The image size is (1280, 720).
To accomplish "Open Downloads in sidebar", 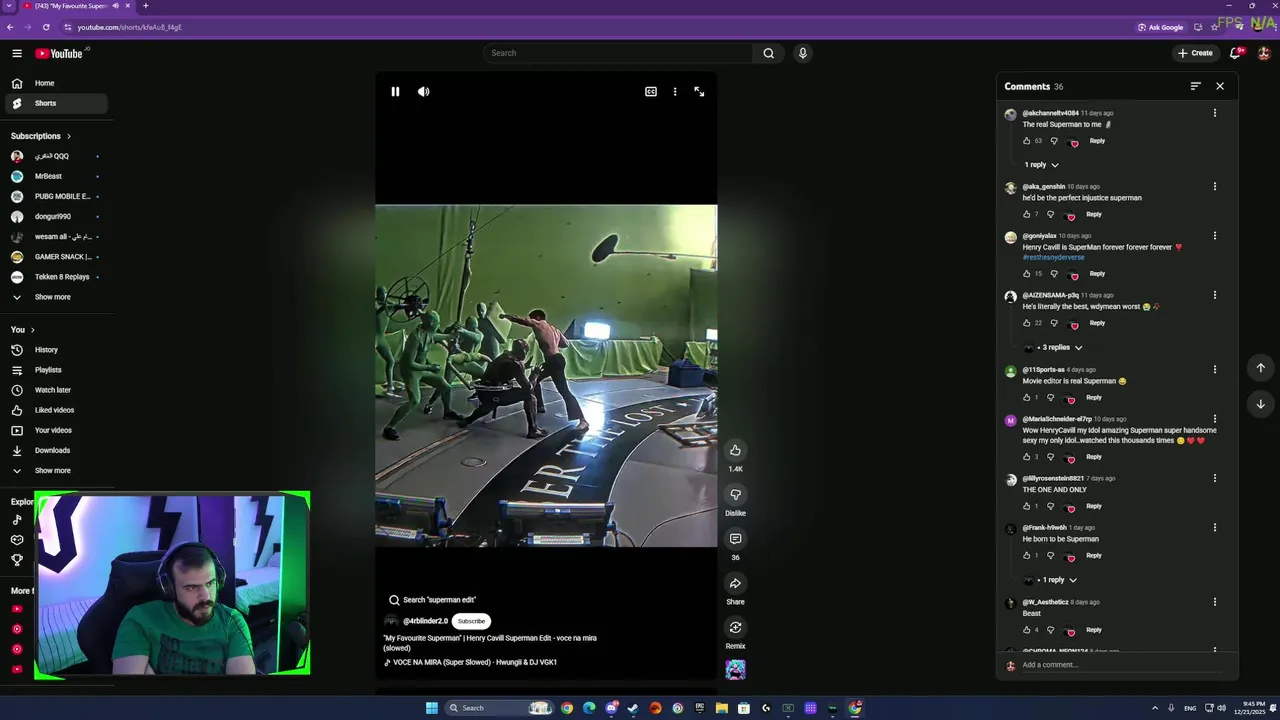I will pos(56,450).
